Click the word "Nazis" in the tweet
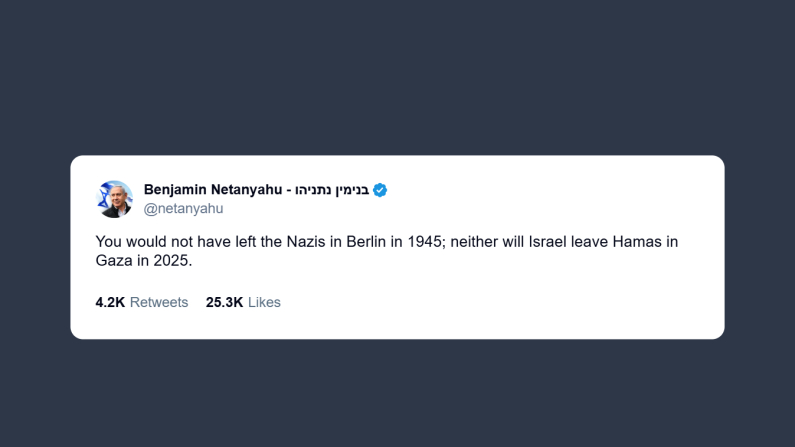This screenshot has height=447, width=795. (290, 242)
